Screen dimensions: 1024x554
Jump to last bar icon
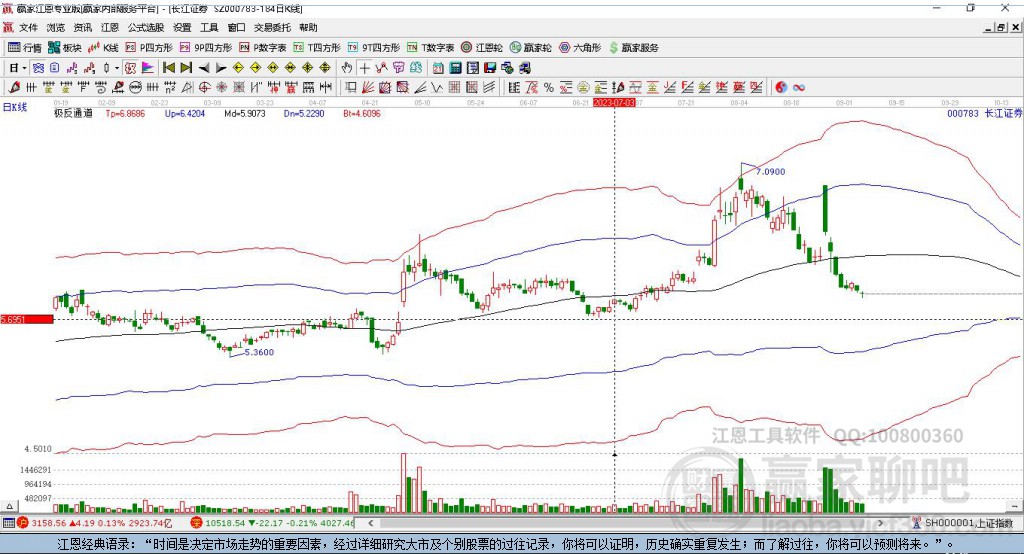[x=186, y=68]
